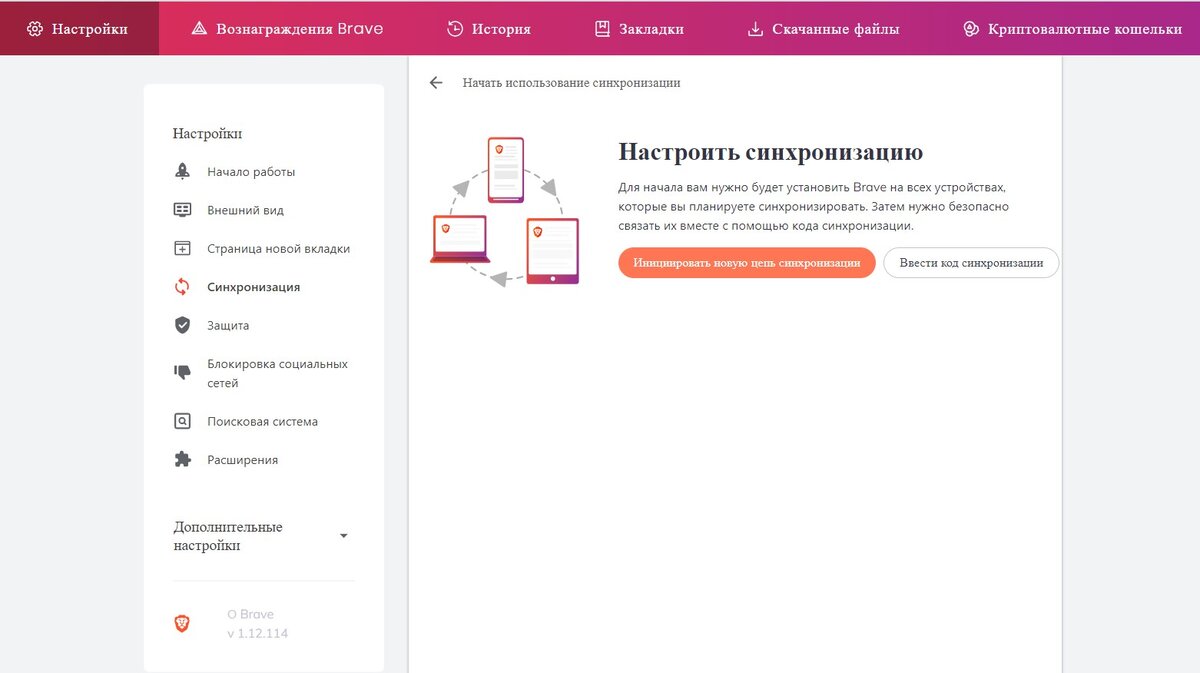
Task: Select Страница новой вкладки menu entry
Action: 278,248
